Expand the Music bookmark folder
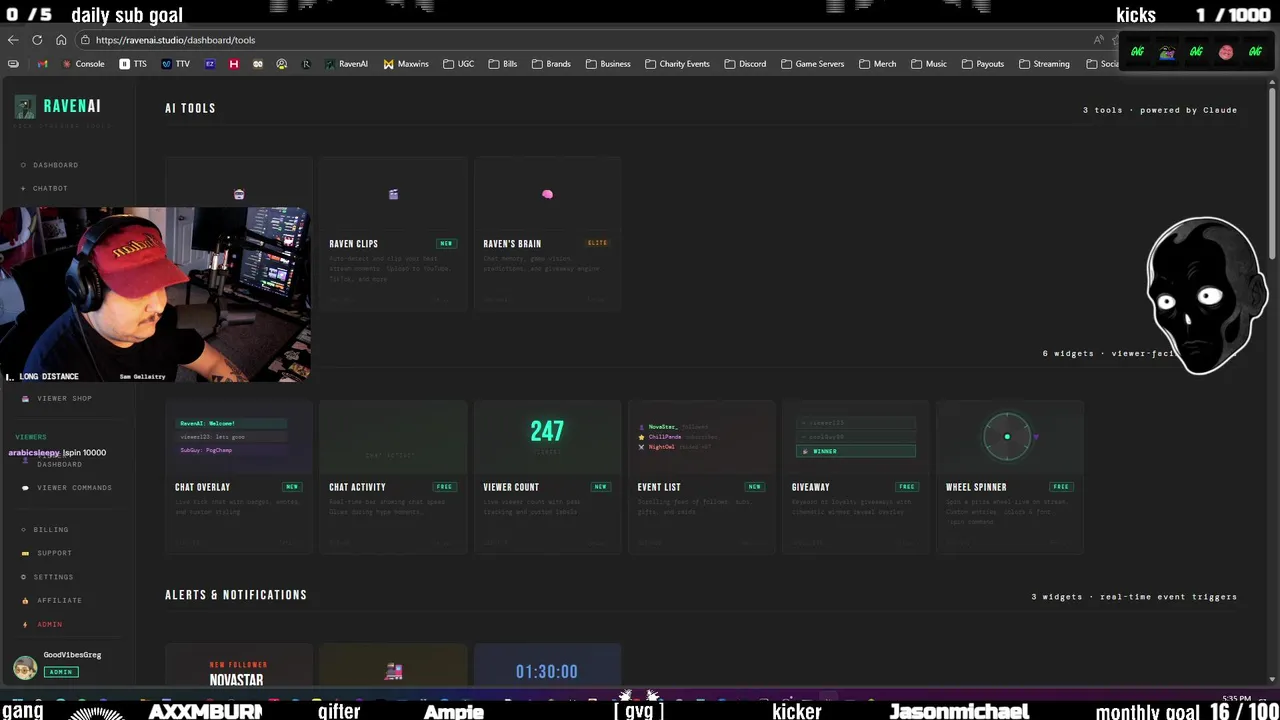Viewport: 1280px width, 720px height. 928,64
